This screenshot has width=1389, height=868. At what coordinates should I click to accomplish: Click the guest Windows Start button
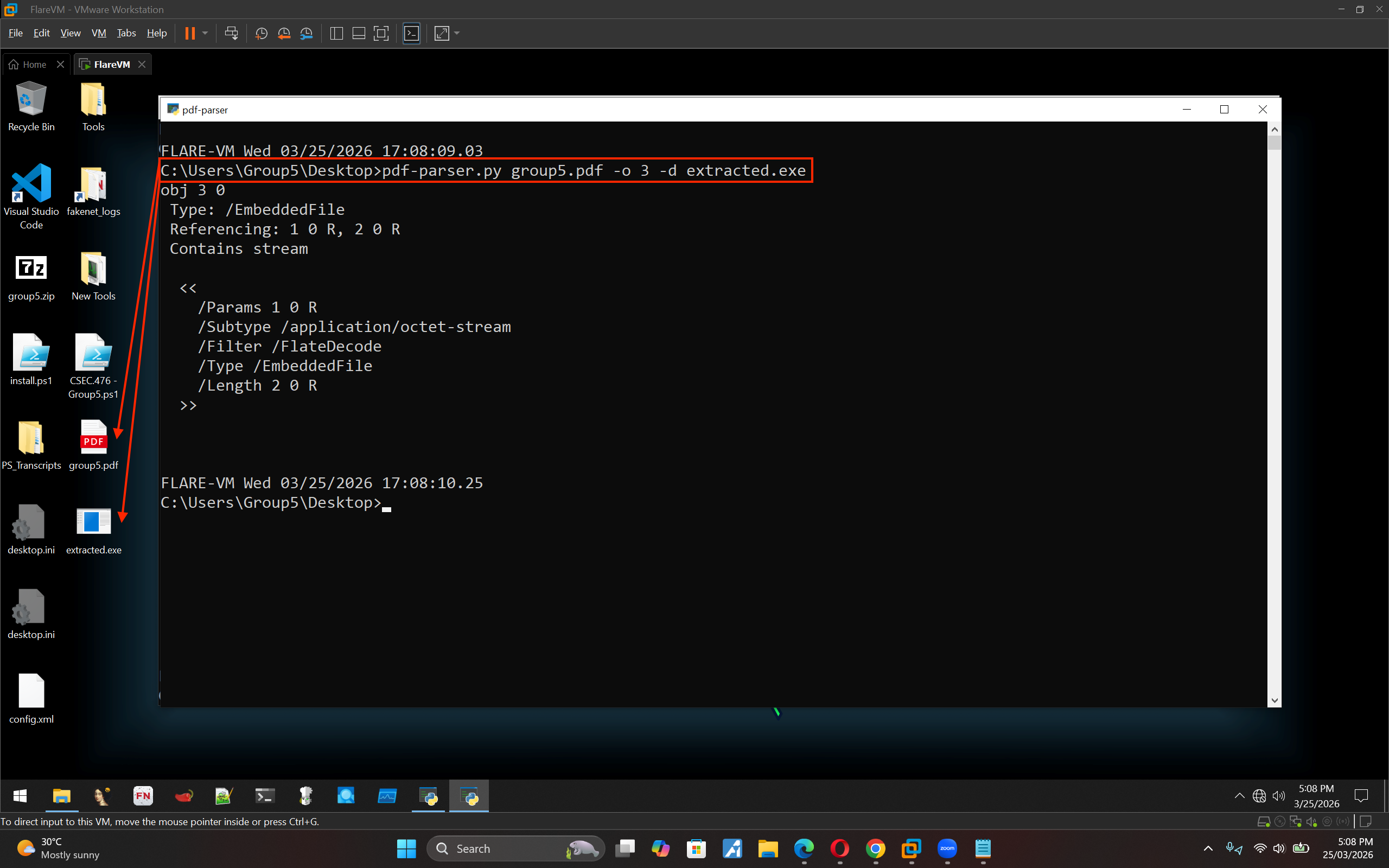point(20,796)
